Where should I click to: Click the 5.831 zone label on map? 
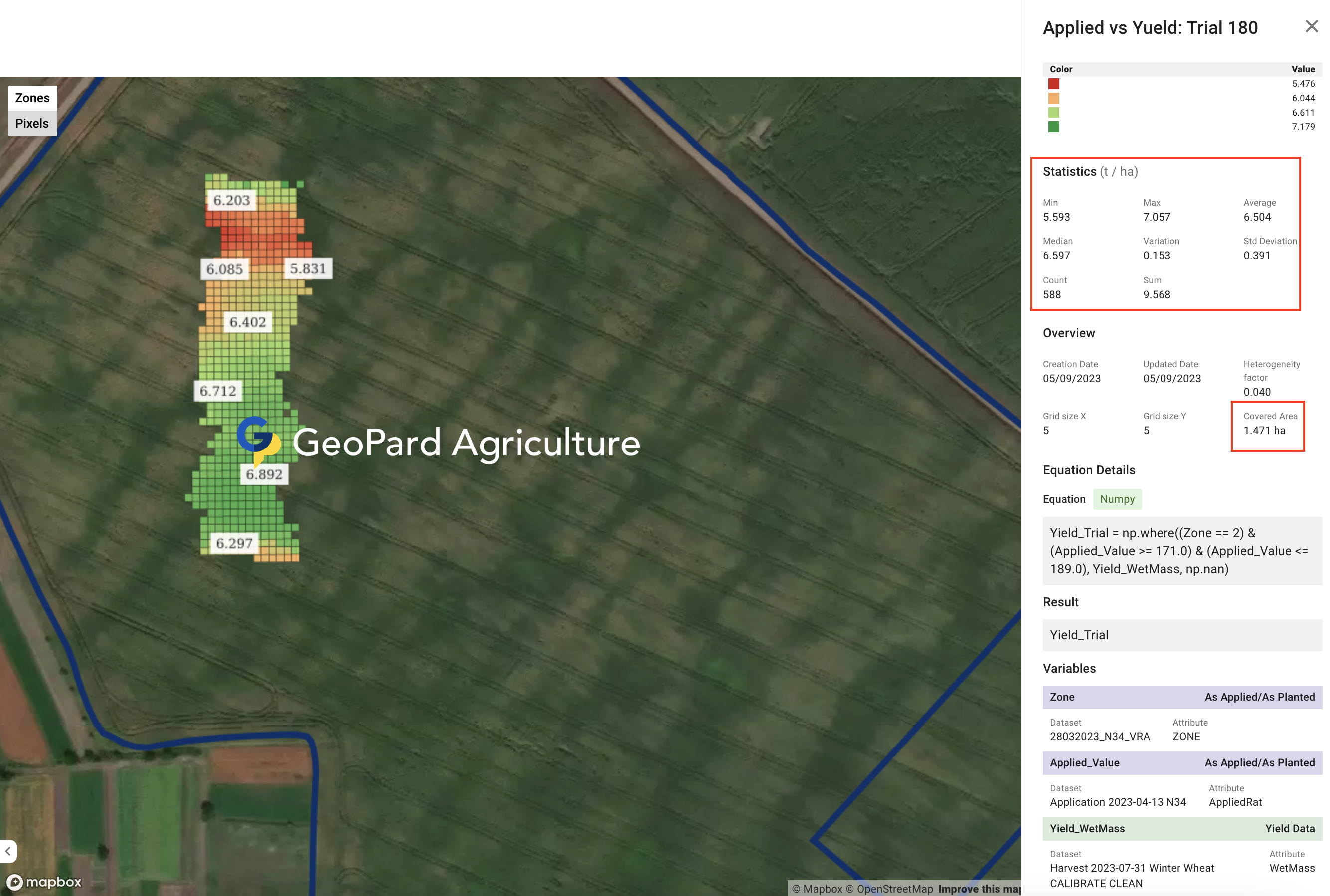[308, 268]
